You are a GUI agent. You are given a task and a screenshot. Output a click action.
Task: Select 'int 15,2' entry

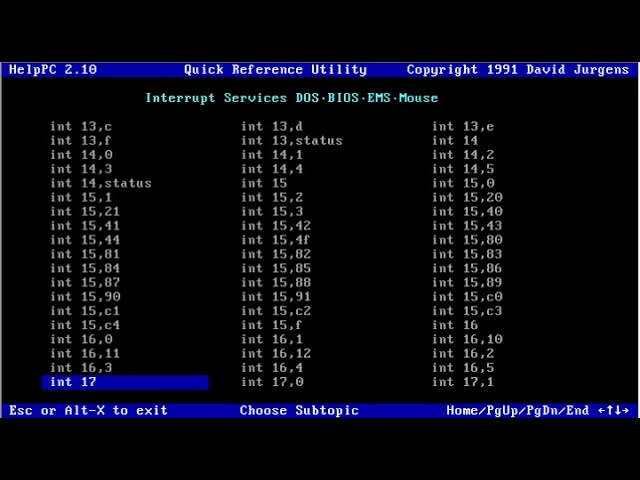(272, 198)
